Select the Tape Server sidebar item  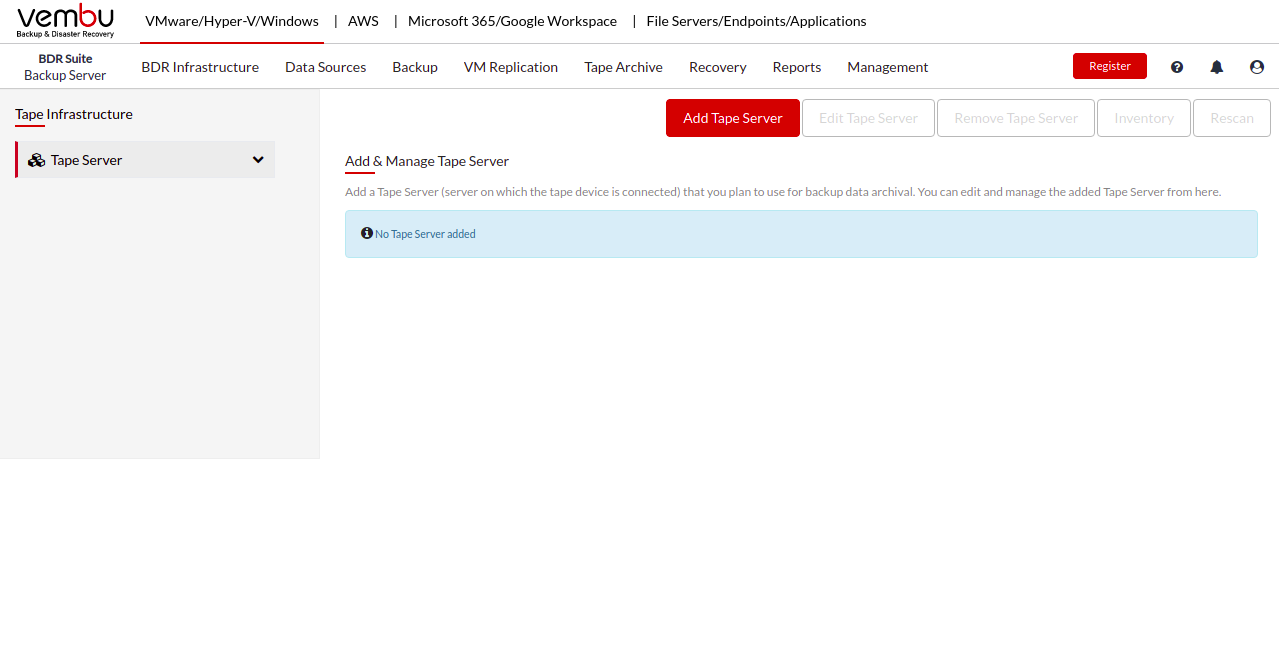pyautogui.click(x=145, y=160)
